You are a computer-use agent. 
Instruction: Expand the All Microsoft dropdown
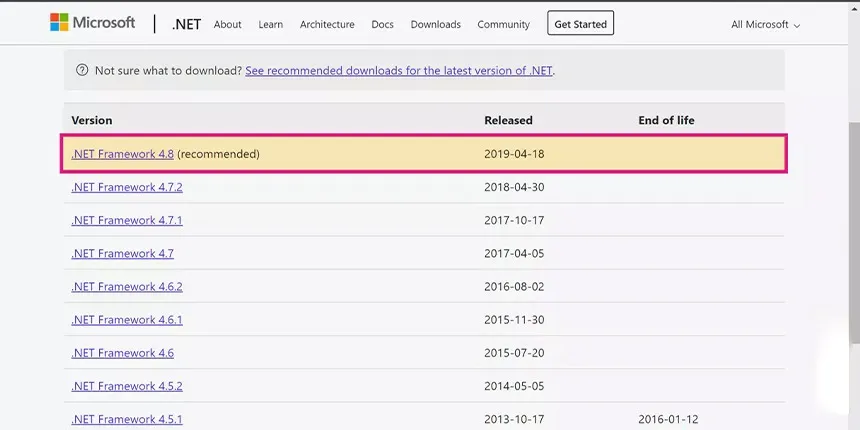pos(765,24)
